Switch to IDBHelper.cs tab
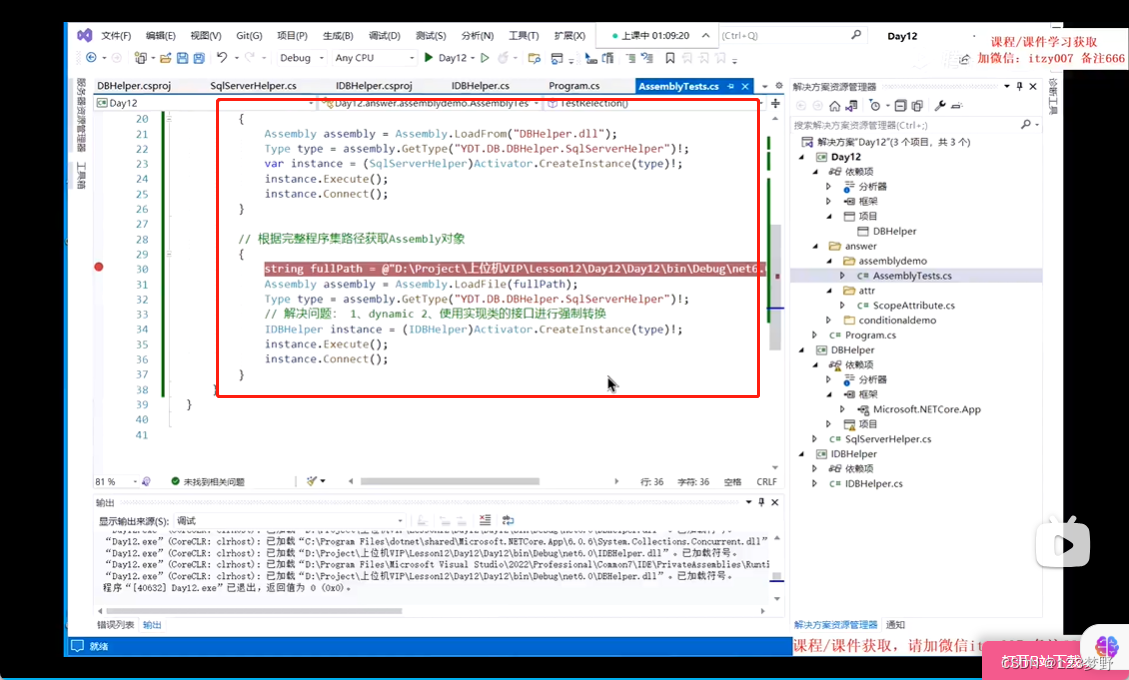The image size is (1129, 680). pos(480,86)
